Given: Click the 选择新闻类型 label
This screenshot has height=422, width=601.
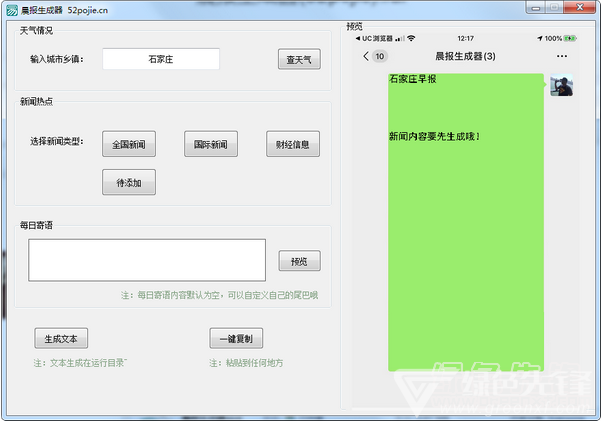Looking at the screenshot, I should (57, 141).
